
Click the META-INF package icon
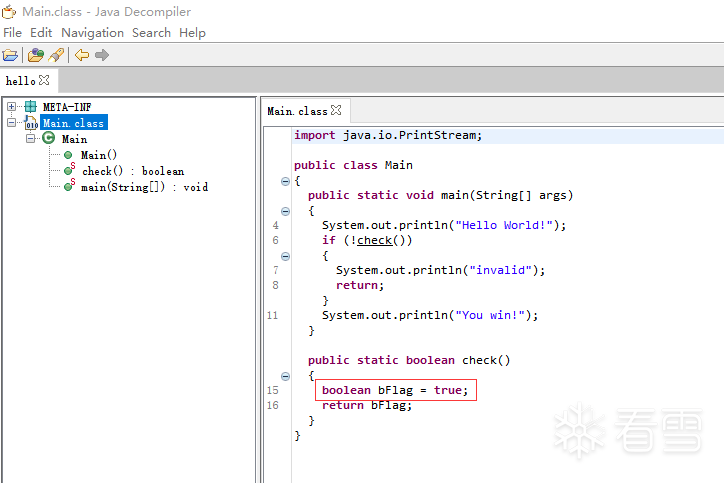30,107
